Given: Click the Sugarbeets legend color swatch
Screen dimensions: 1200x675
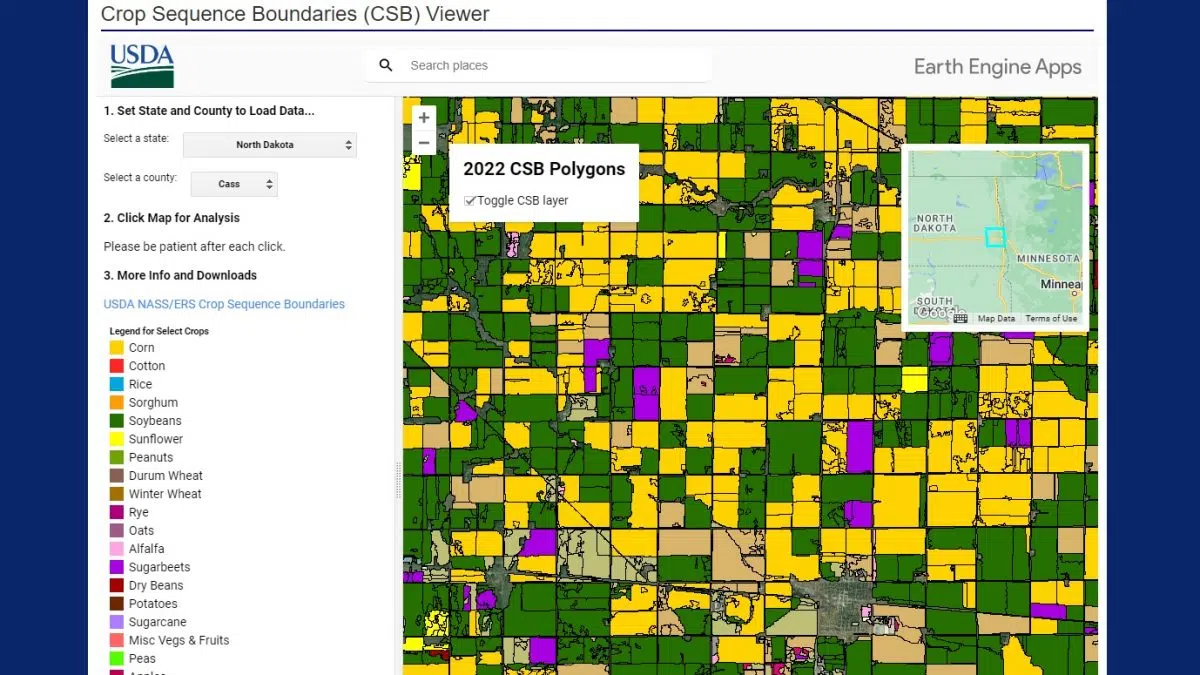Looking at the screenshot, I should coord(117,567).
